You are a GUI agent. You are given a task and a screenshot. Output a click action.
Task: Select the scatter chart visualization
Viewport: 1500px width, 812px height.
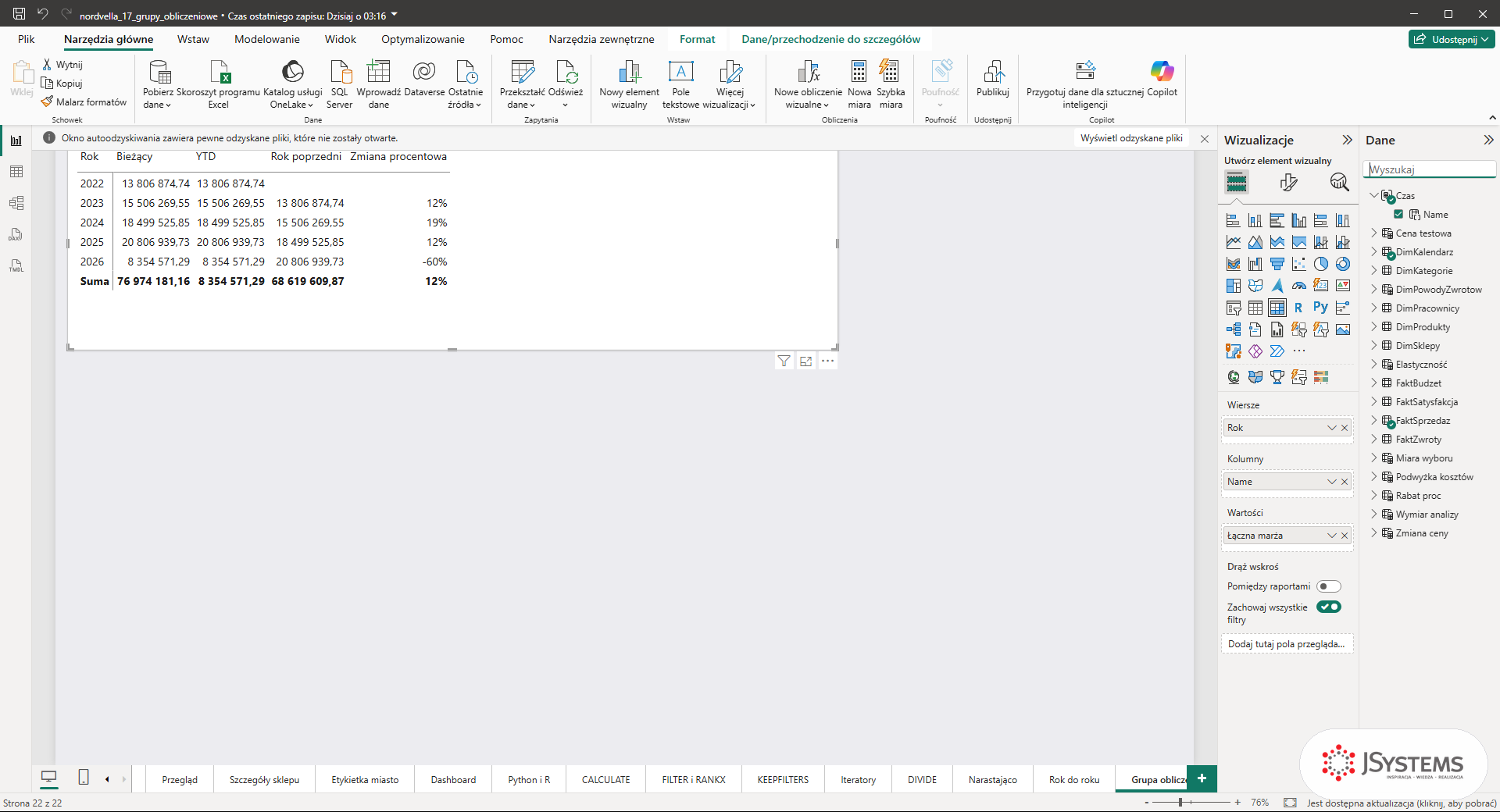[1299, 264]
